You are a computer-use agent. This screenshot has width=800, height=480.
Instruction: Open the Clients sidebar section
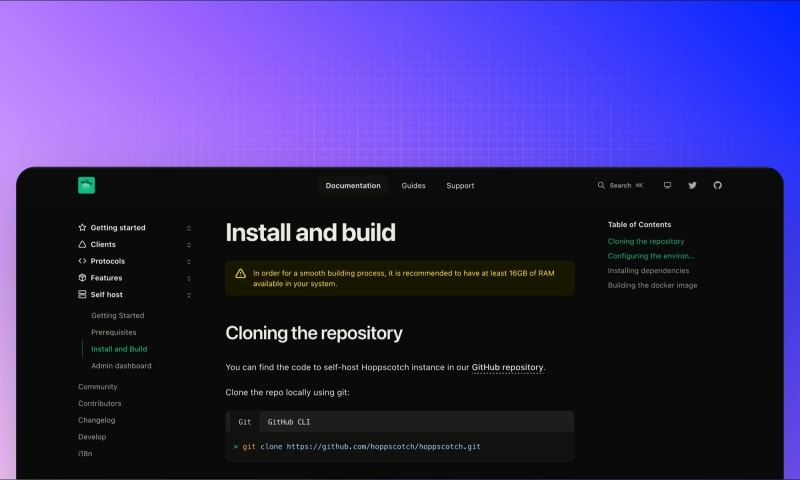pos(103,244)
